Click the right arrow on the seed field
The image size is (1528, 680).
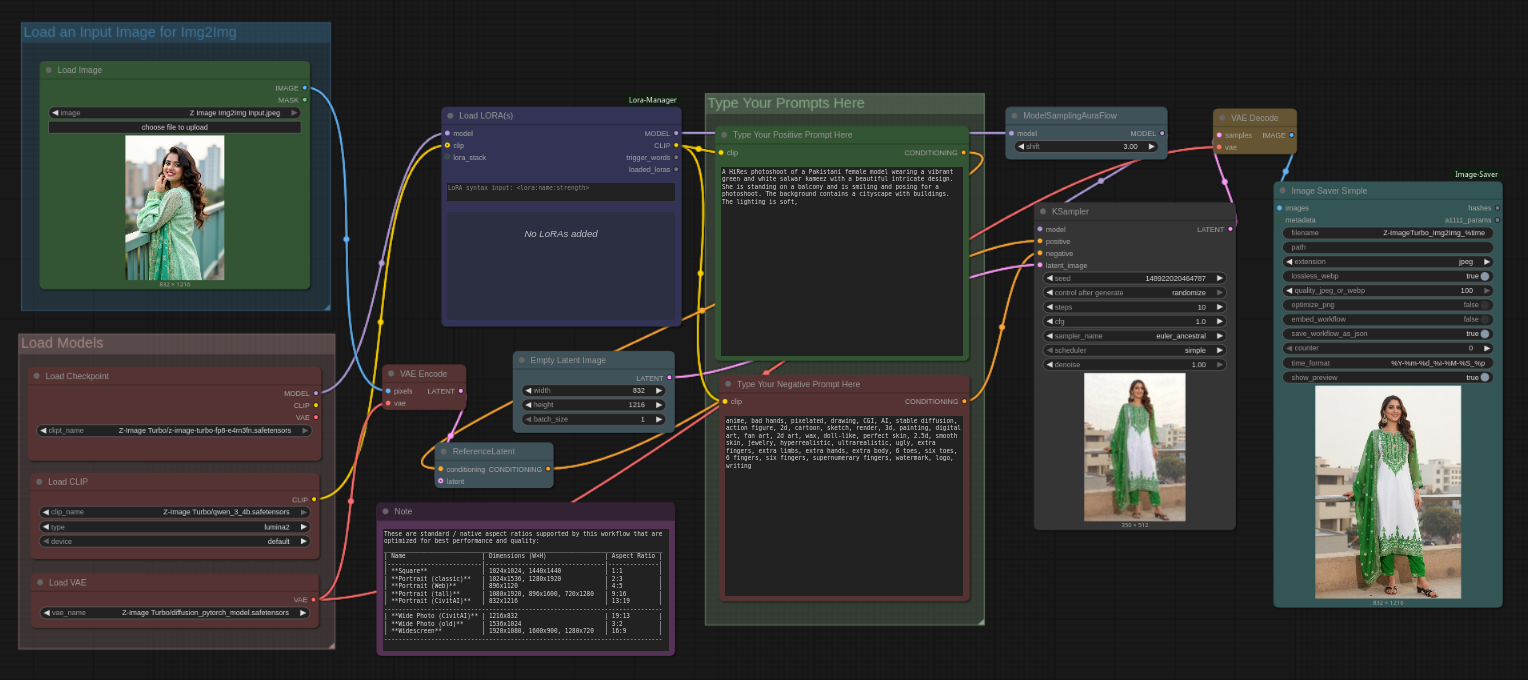pyautogui.click(x=1220, y=278)
